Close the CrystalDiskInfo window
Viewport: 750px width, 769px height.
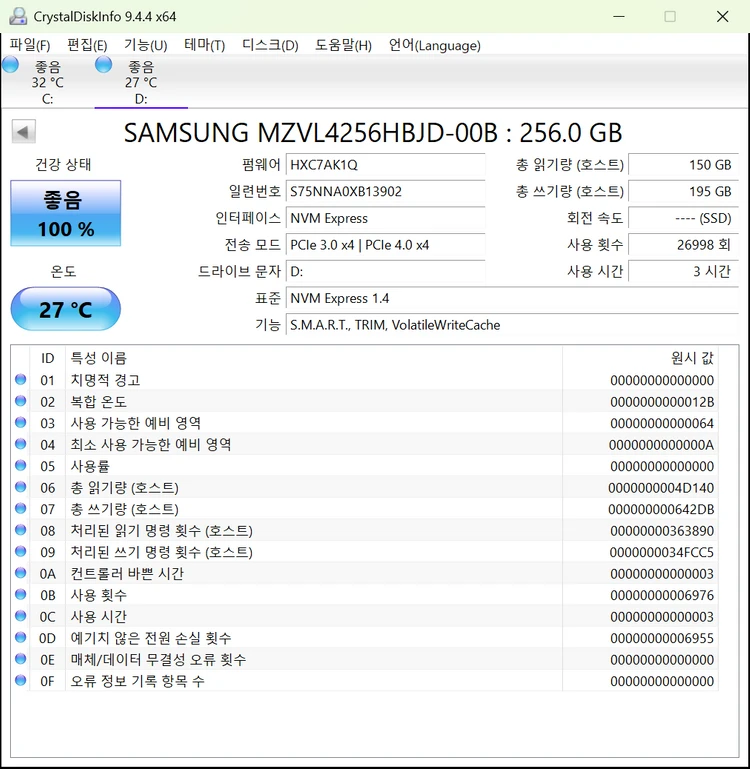click(722, 16)
